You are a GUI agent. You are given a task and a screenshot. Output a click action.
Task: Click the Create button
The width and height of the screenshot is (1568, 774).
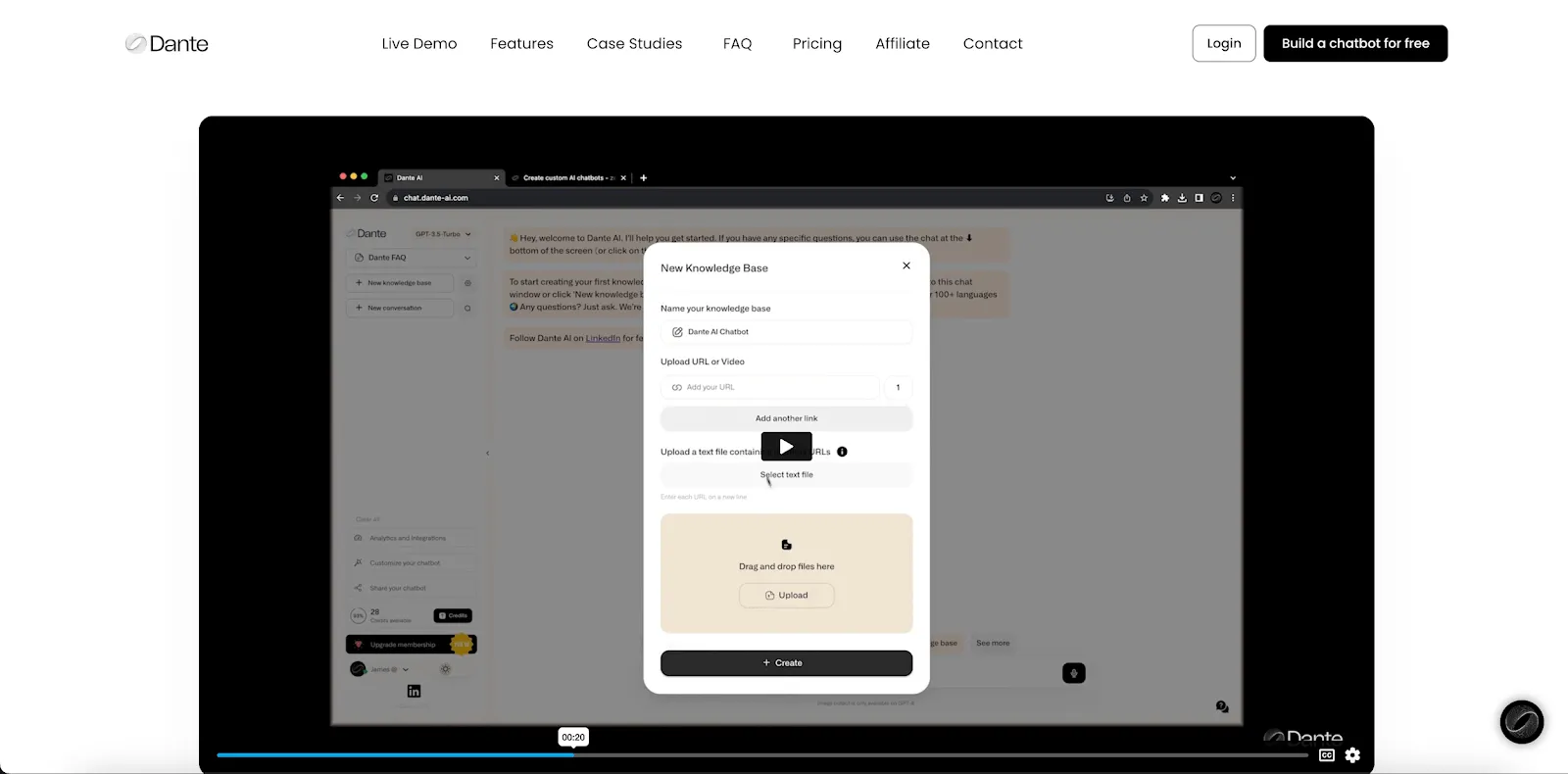tap(787, 663)
